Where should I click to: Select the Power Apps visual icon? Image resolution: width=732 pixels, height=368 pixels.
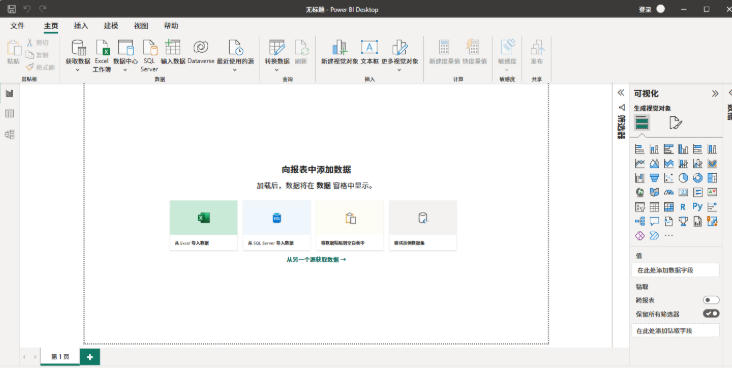[640, 236]
